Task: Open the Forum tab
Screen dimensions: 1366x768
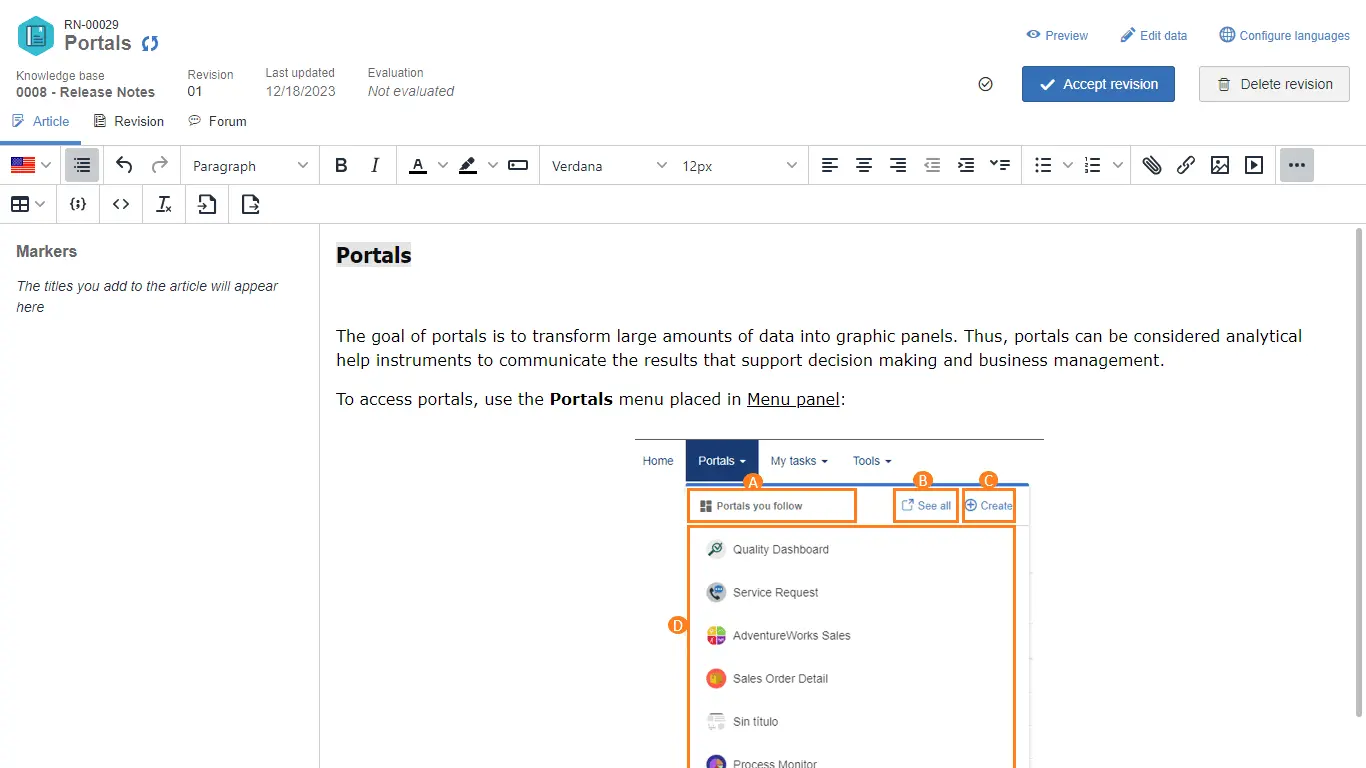Action: click(x=217, y=121)
